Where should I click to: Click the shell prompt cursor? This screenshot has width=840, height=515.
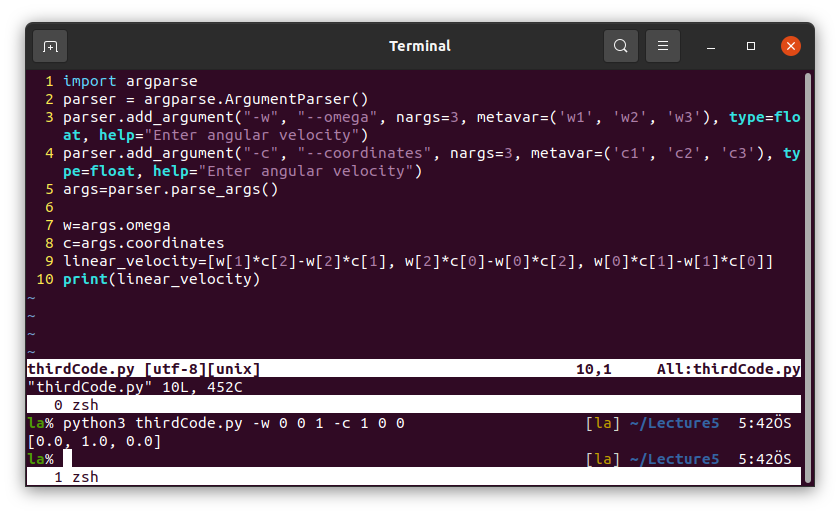(68, 459)
